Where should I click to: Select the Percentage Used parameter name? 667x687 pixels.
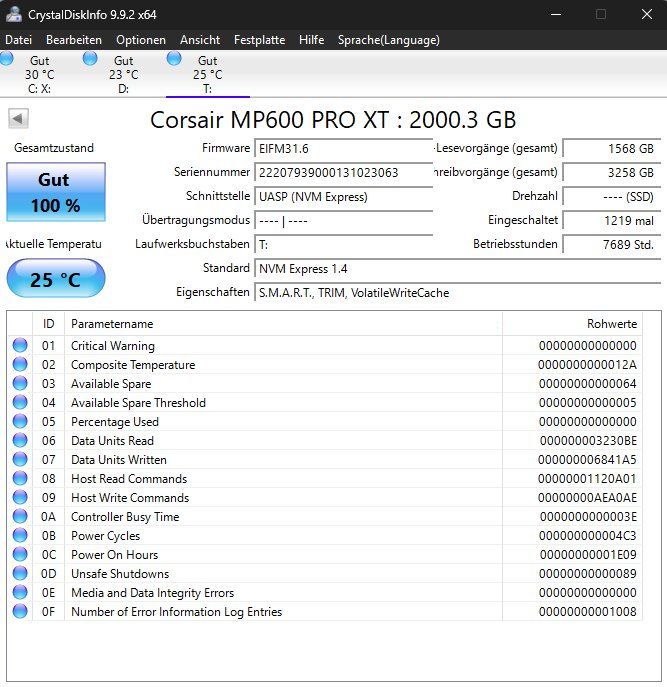pos(115,421)
